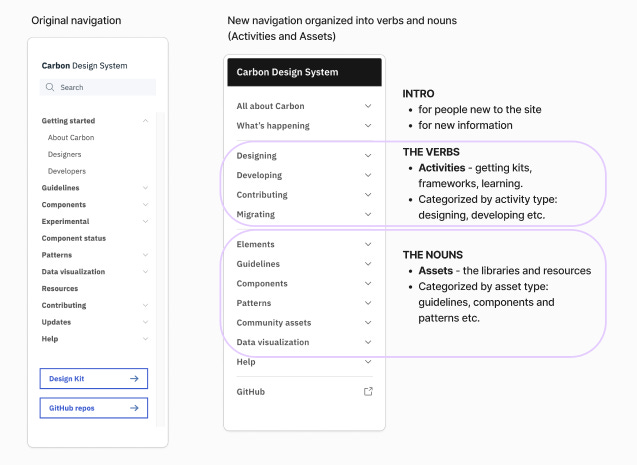Screen dimensions: 637x465
Task: Click the arrow icon on Design Kit button
Action: coord(134,378)
